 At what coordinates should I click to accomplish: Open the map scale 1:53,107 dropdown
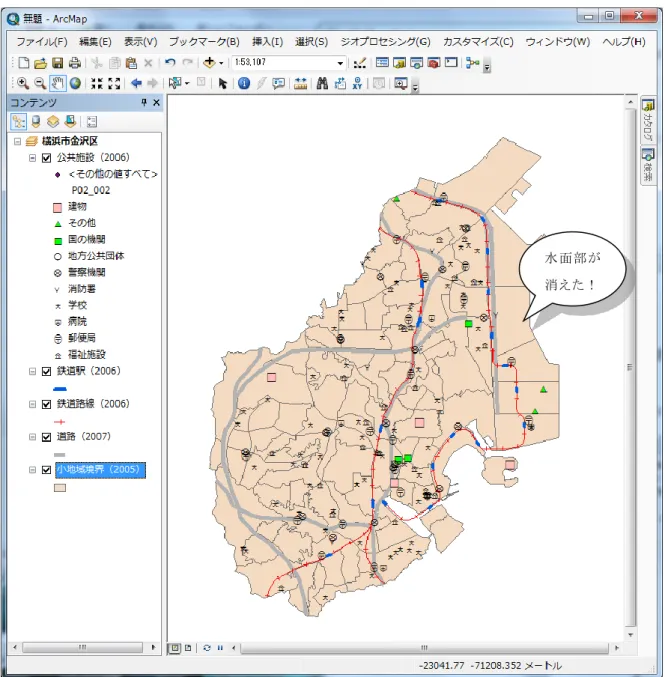click(x=340, y=63)
